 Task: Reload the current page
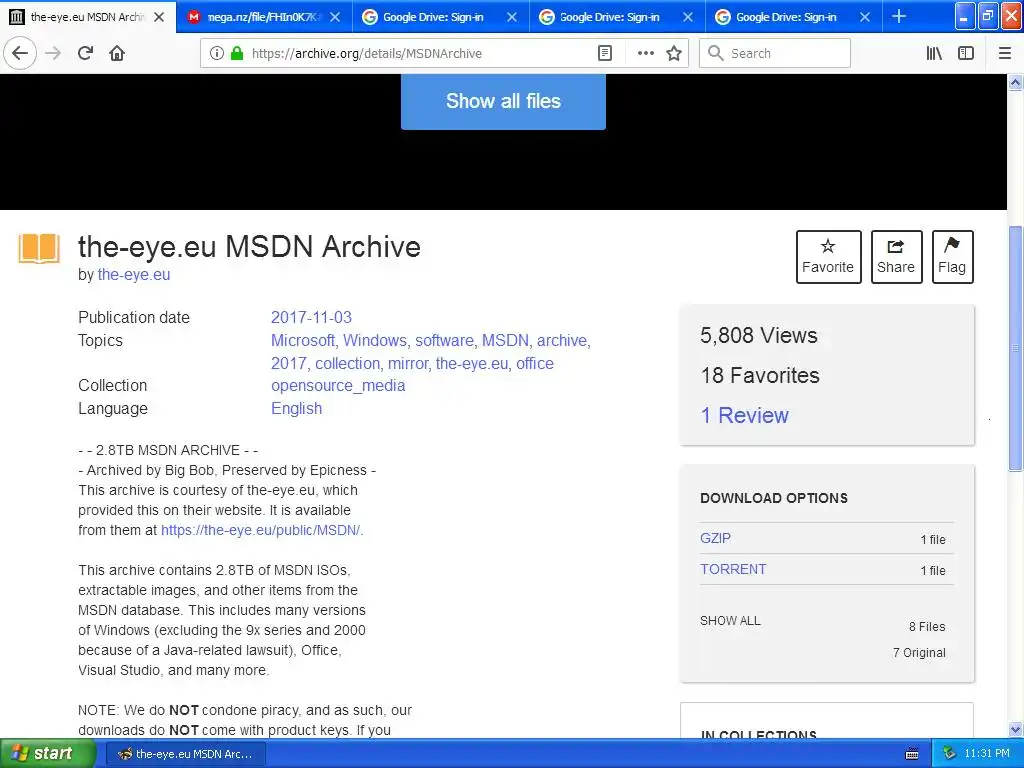pos(85,53)
